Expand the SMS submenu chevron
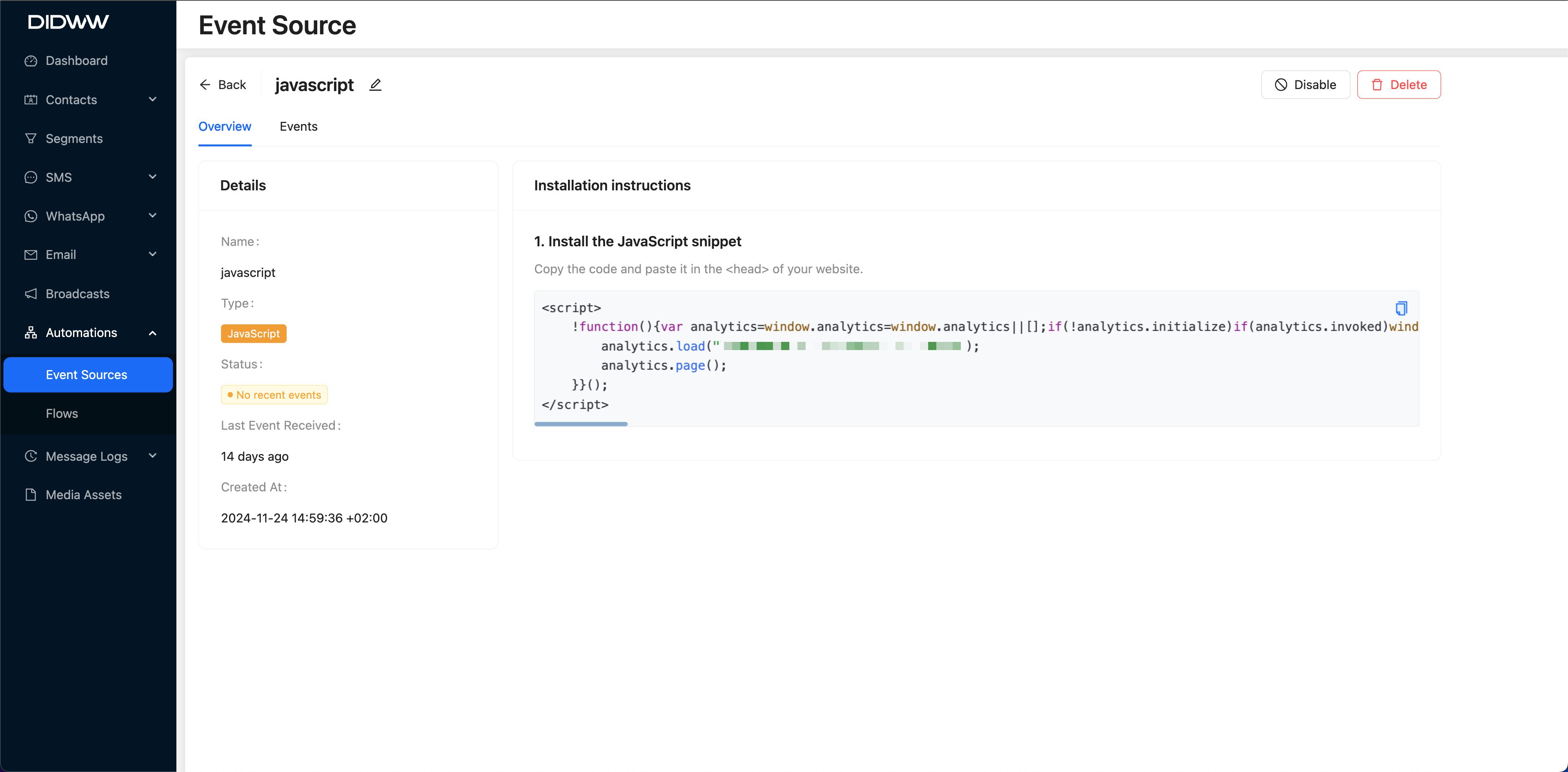 (x=153, y=177)
